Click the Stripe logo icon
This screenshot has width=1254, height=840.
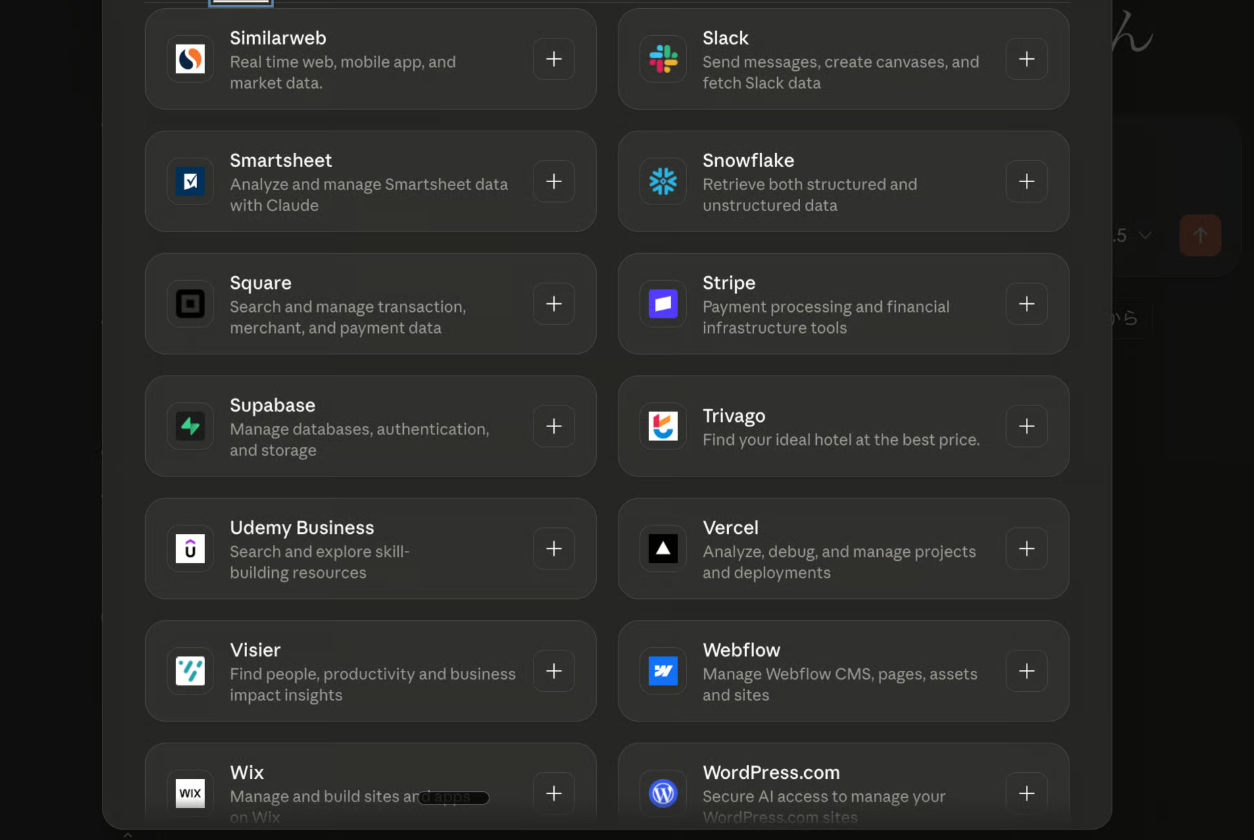(x=663, y=304)
